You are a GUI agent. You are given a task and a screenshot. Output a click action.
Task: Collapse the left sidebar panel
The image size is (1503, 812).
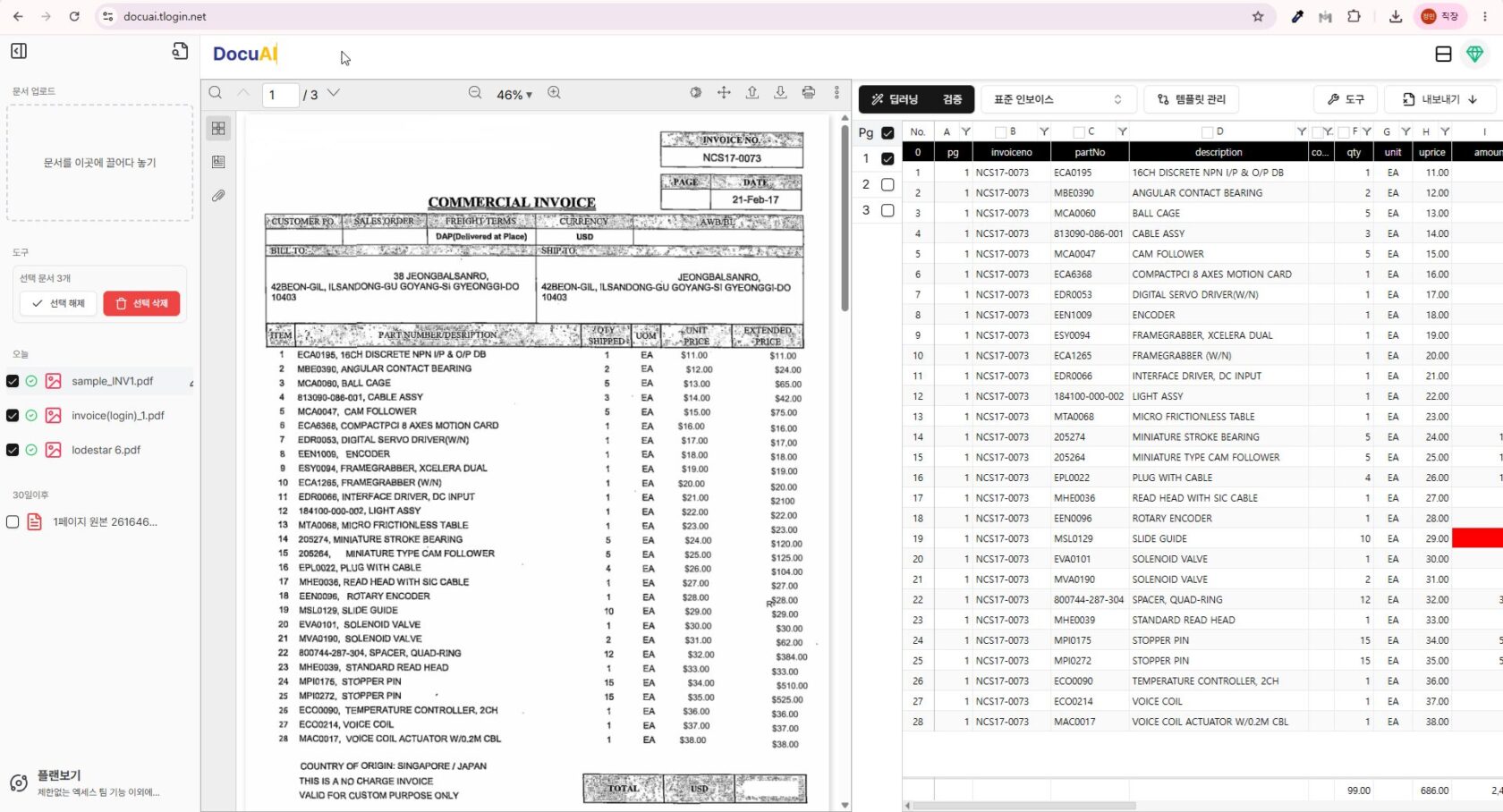click(x=19, y=51)
